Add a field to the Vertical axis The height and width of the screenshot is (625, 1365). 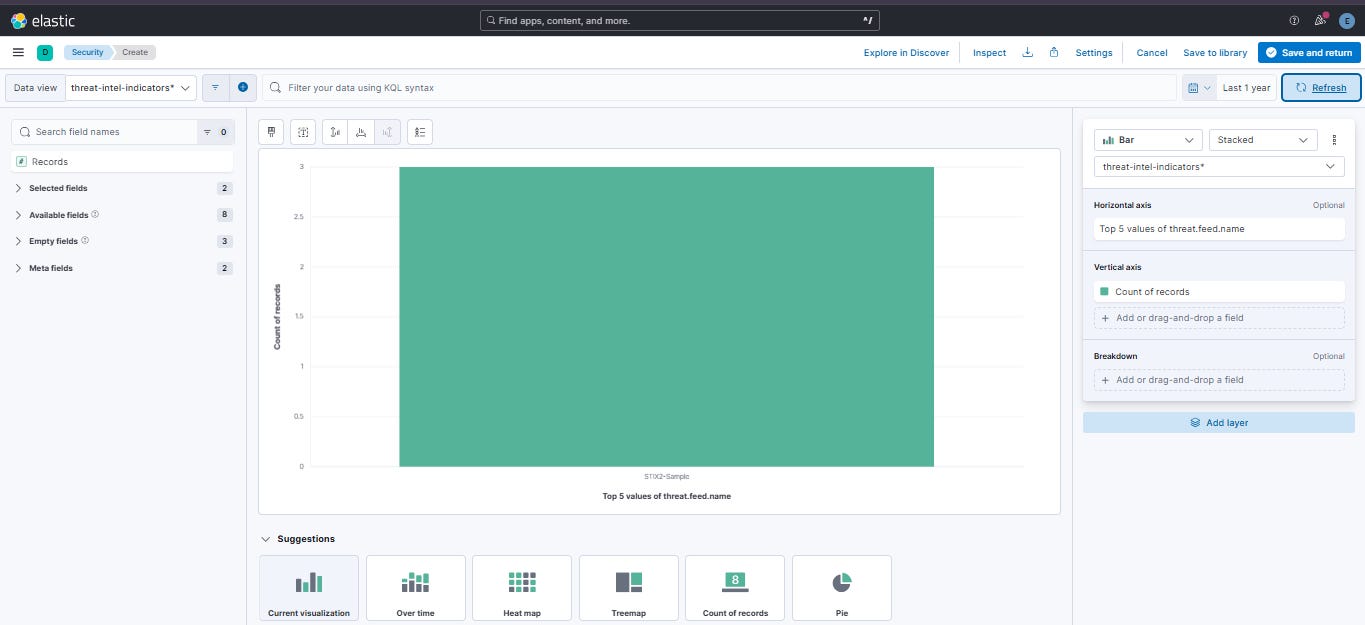[x=1219, y=318]
